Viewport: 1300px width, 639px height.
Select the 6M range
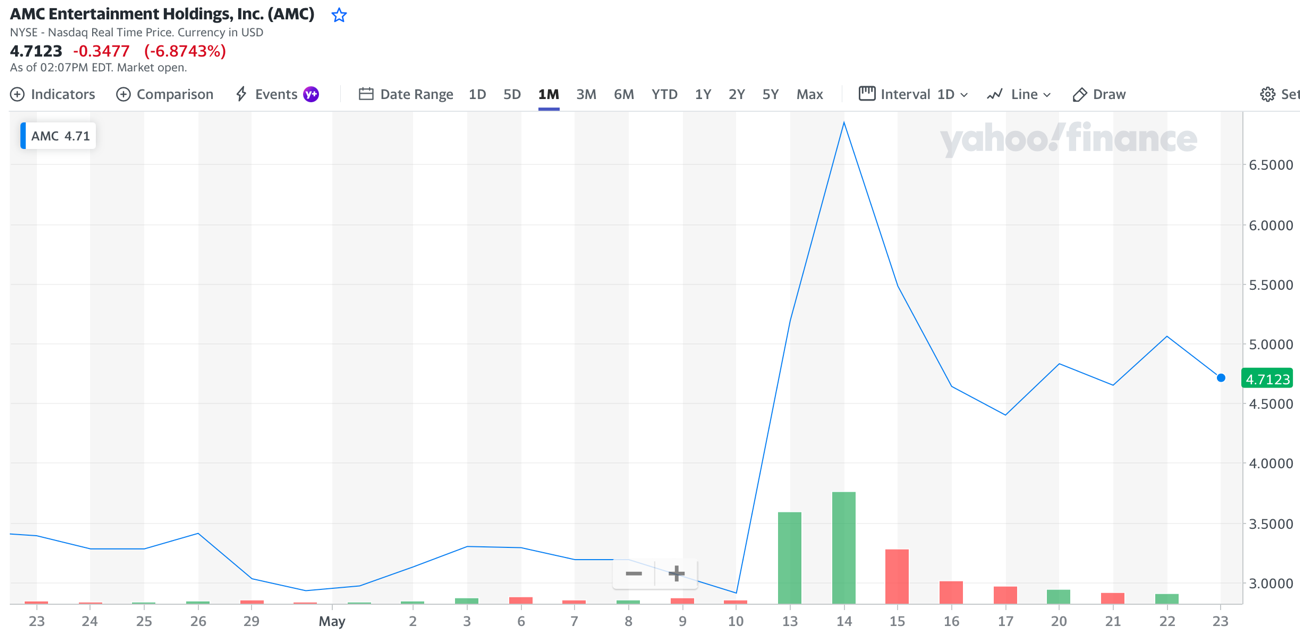[x=624, y=94]
